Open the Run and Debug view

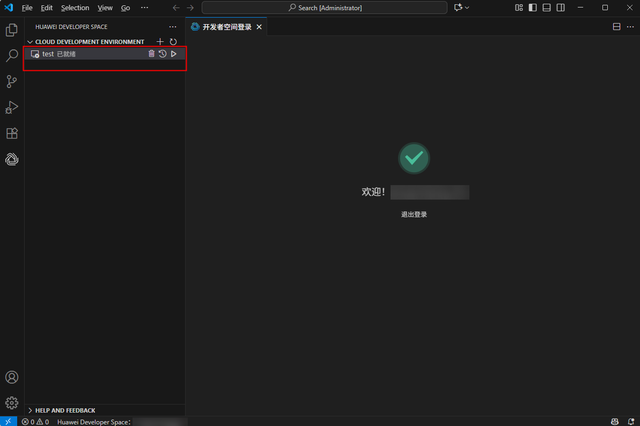pos(12,107)
